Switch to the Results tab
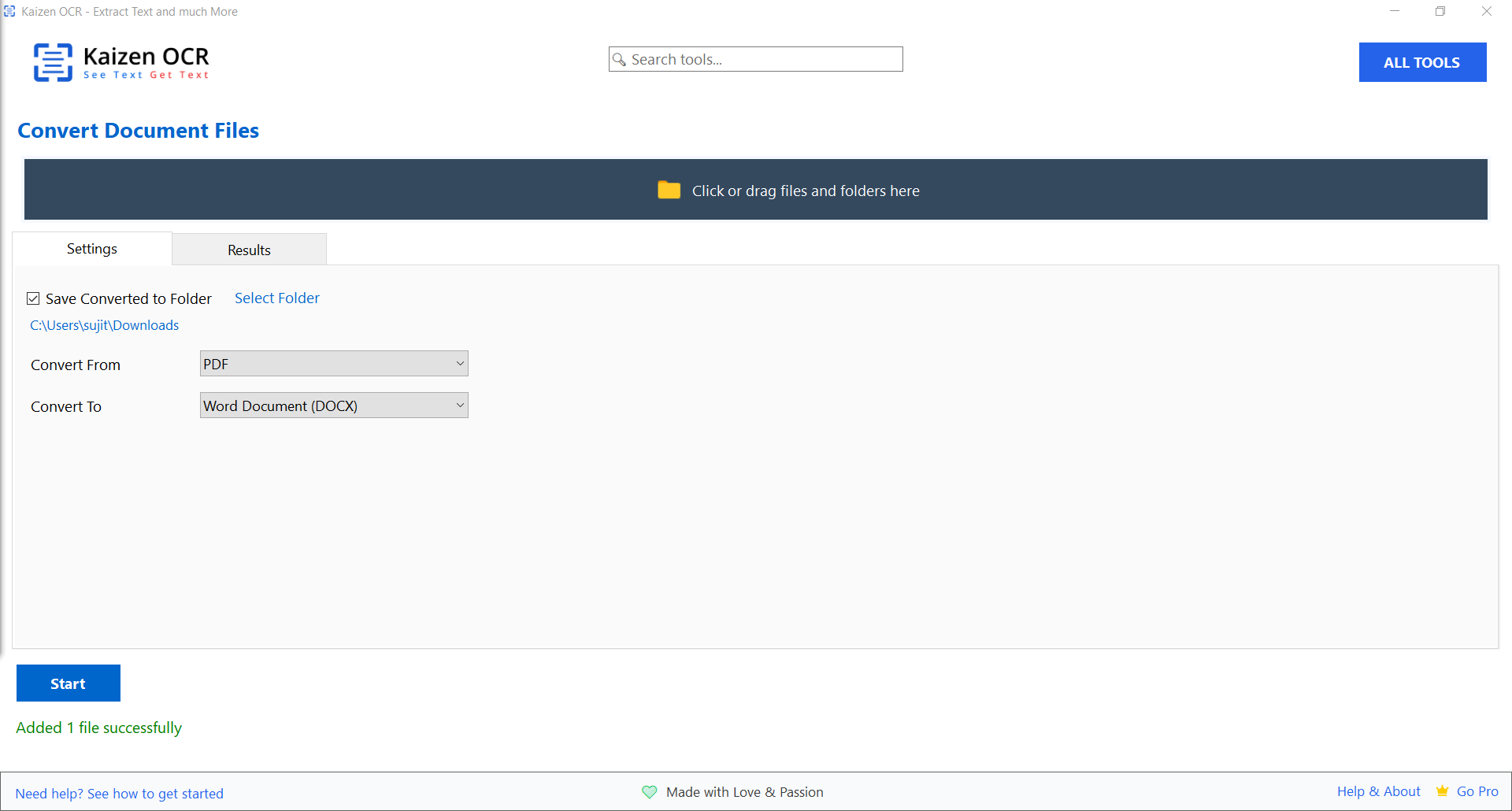 coord(249,249)
